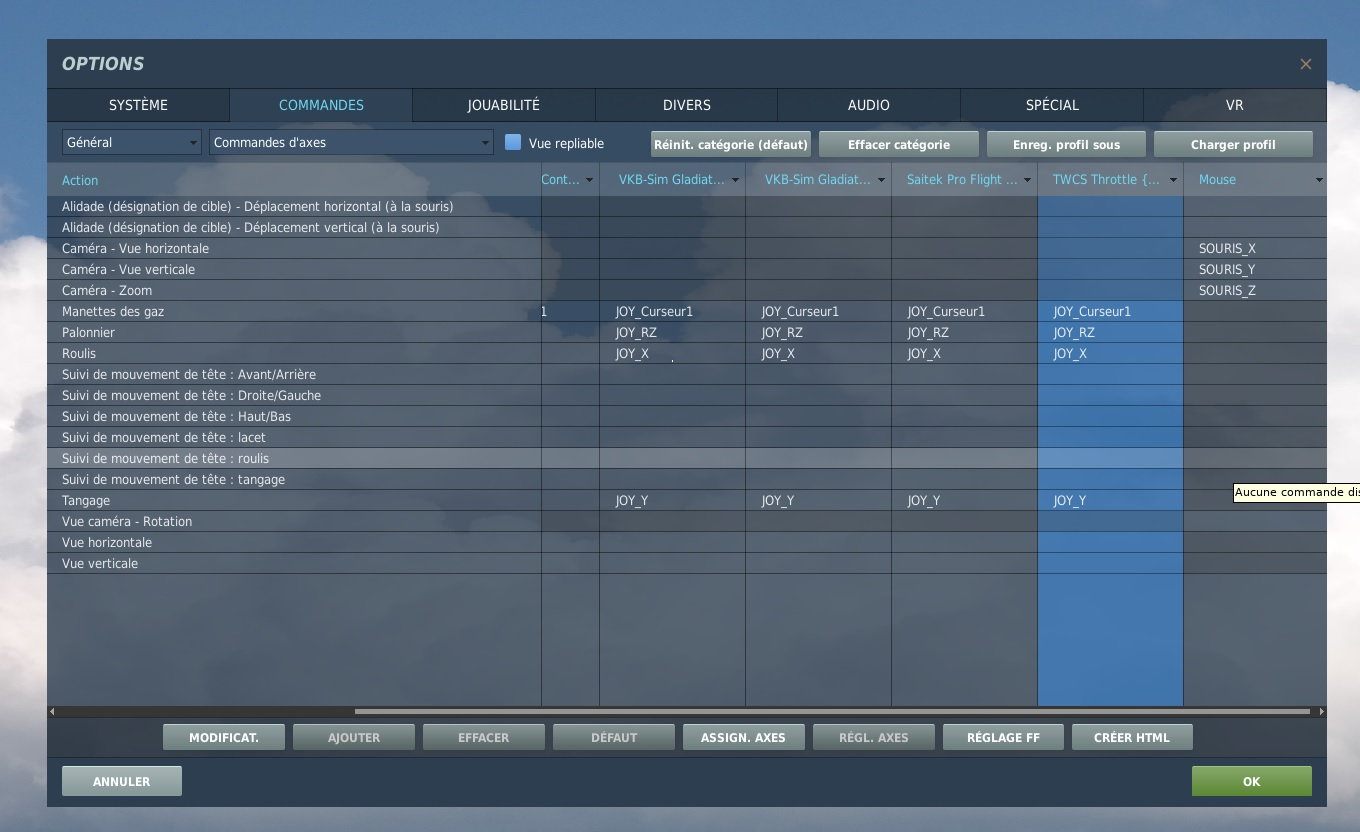Go to the JOUABILITÉ tab
The image size is (1360, 832).
[x=504, y=105]
